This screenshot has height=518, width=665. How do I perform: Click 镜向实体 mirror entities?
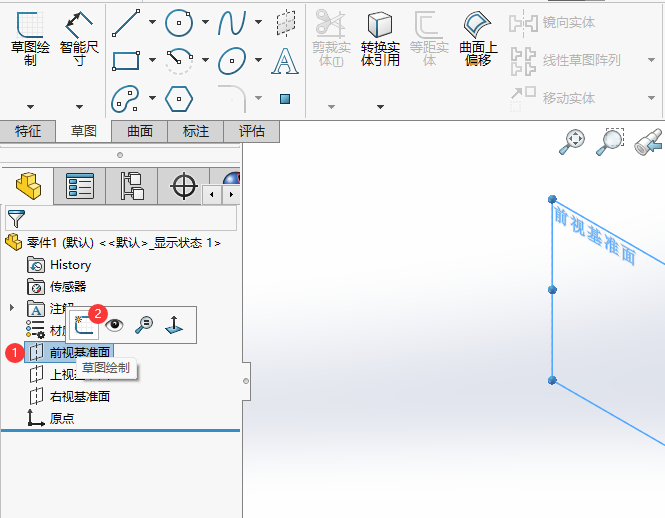pos(552,22)
